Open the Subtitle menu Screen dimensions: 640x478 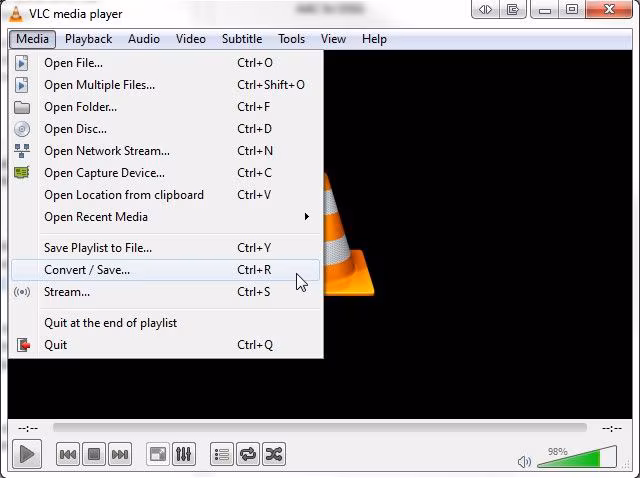tap(242, 39)
